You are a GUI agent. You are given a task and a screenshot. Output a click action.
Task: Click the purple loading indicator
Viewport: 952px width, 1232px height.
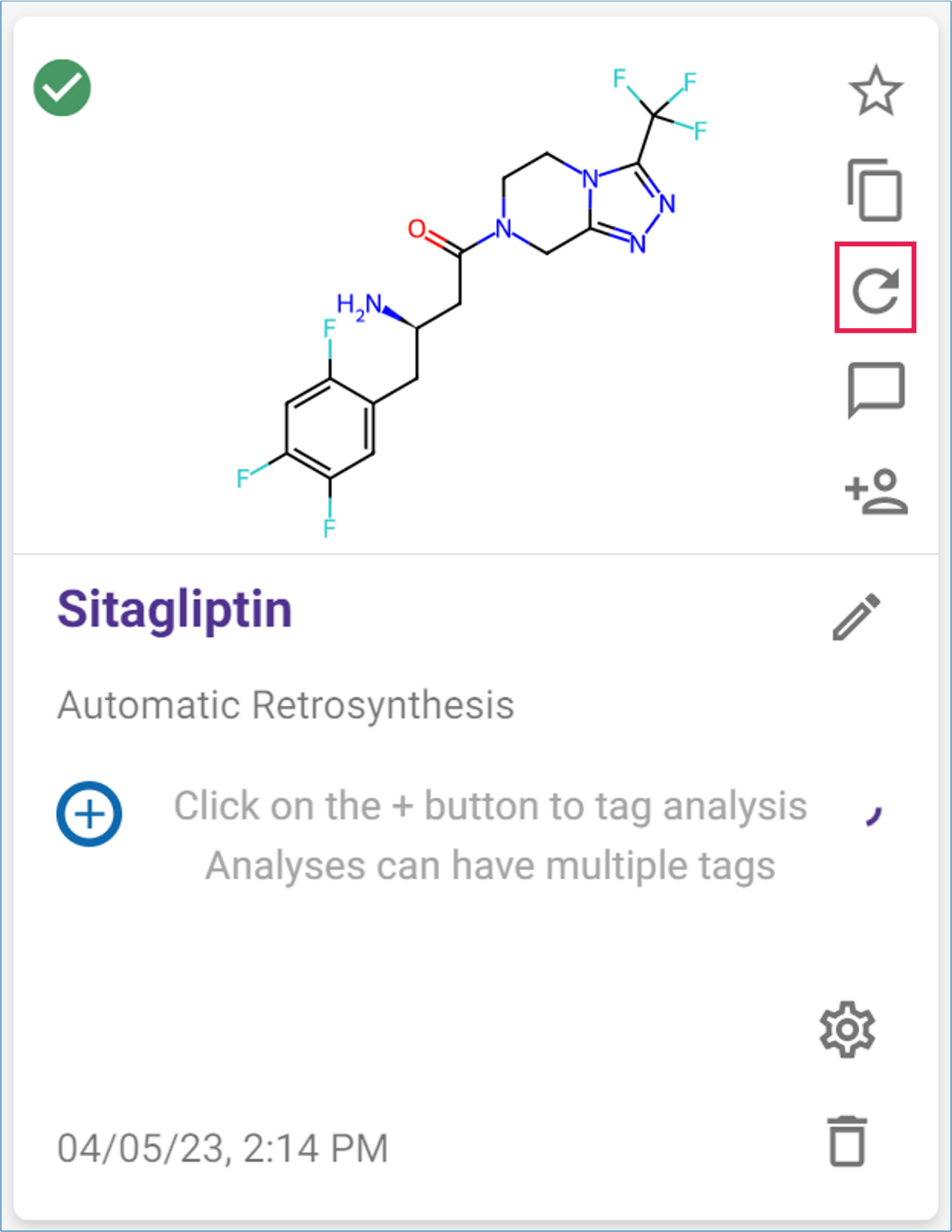click(872, 817)
